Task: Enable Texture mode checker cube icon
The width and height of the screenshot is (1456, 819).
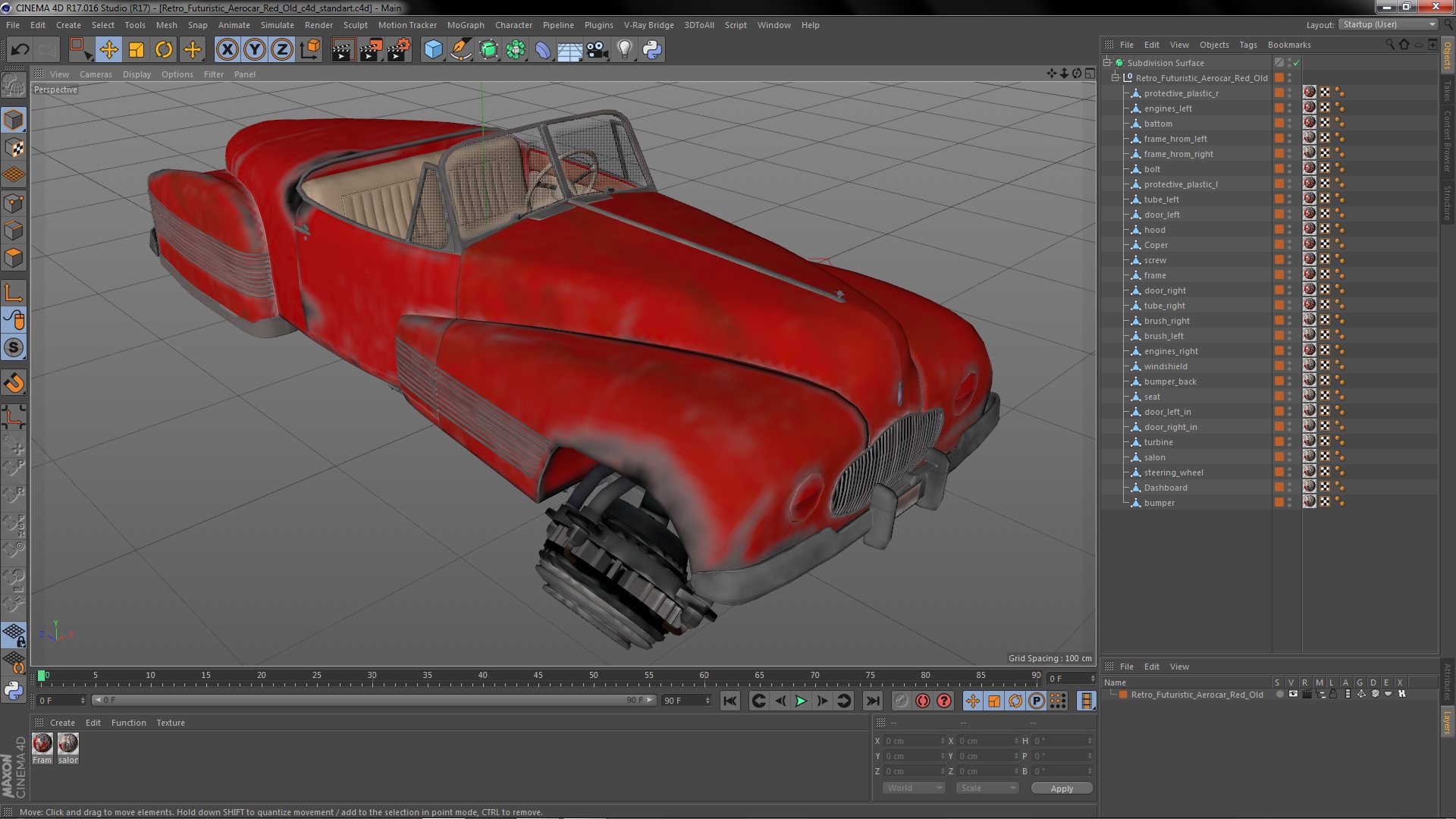Action: coord(14,148)
